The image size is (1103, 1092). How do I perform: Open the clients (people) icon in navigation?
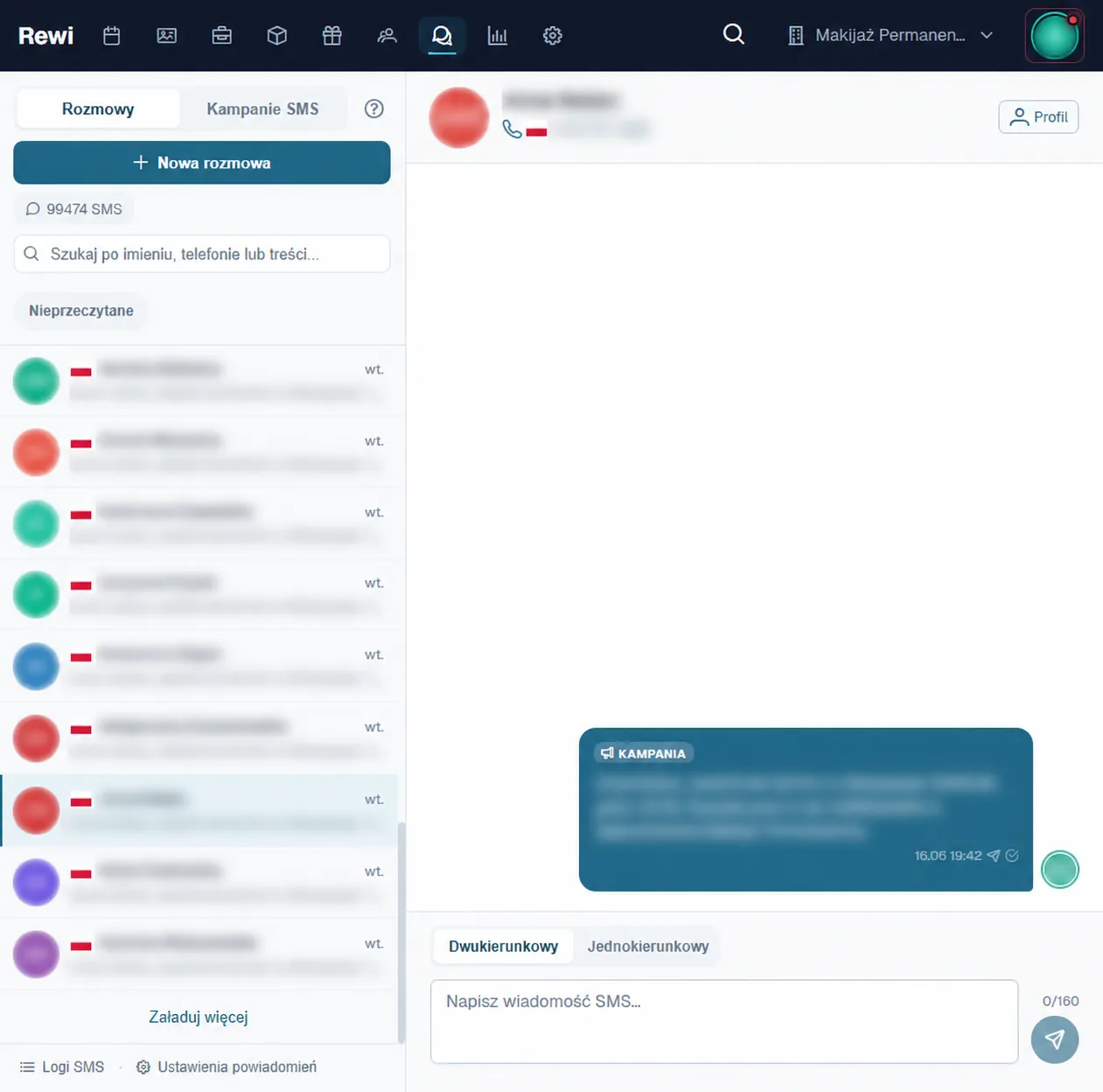point(387,36)
